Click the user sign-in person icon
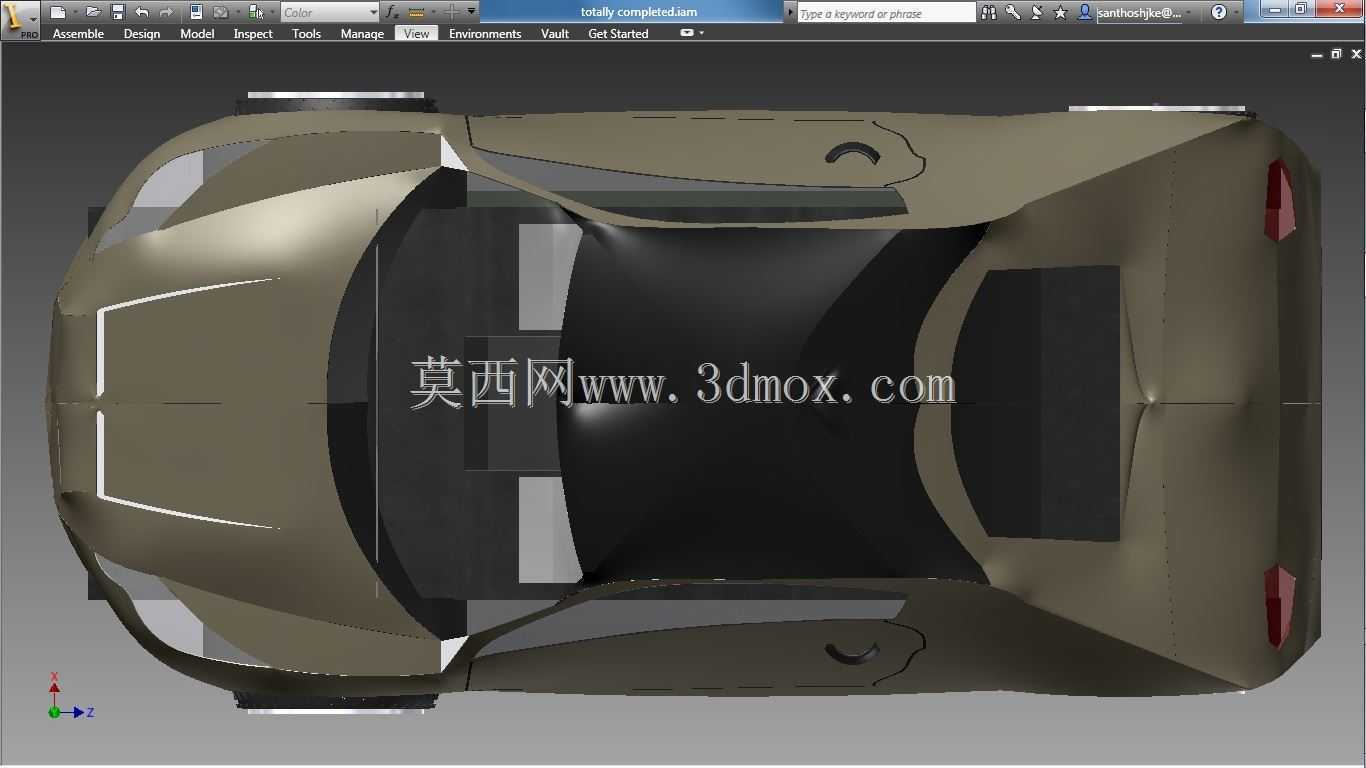 point(1085,12)
